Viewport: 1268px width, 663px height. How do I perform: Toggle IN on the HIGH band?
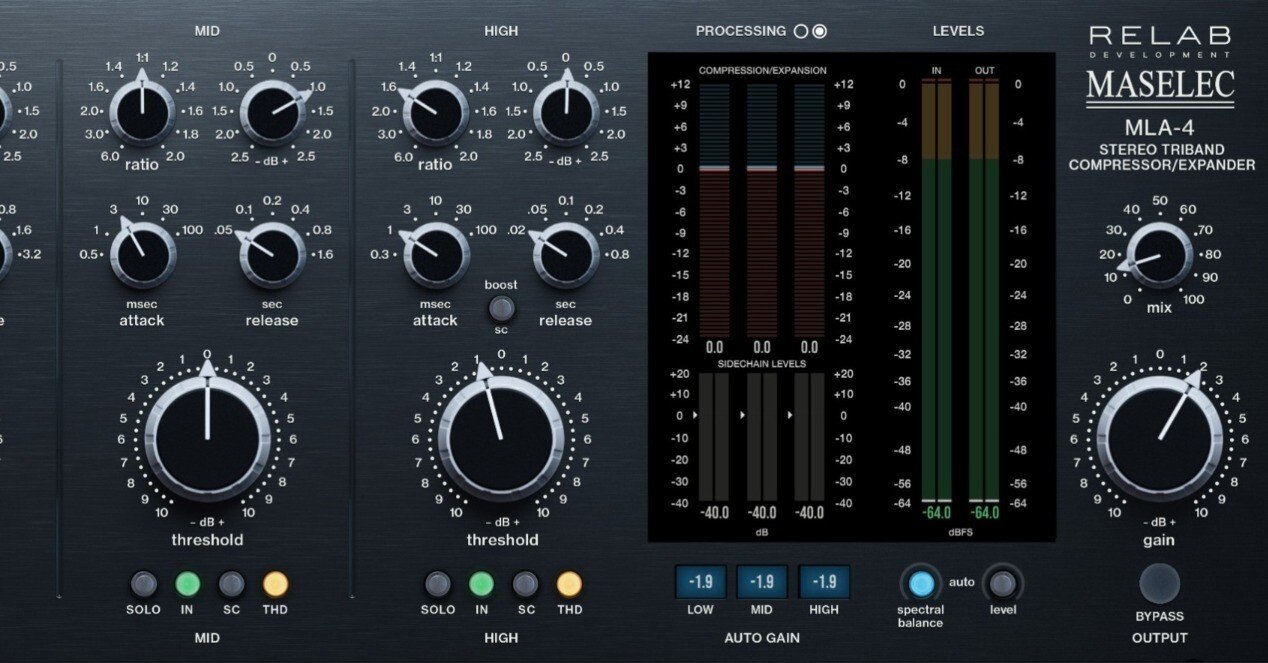point(482,584)
